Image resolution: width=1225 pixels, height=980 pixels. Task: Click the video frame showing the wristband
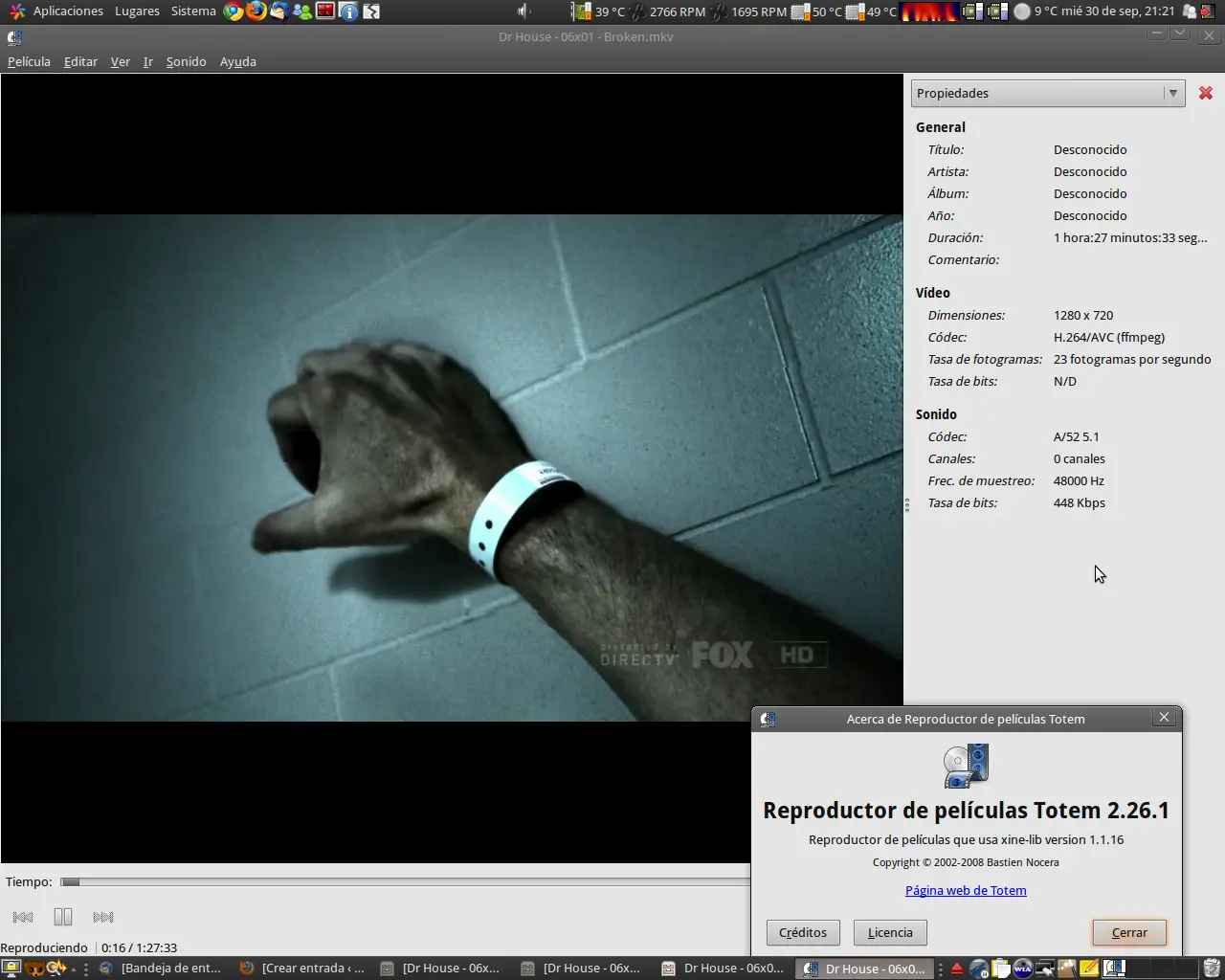coord(452,468)
